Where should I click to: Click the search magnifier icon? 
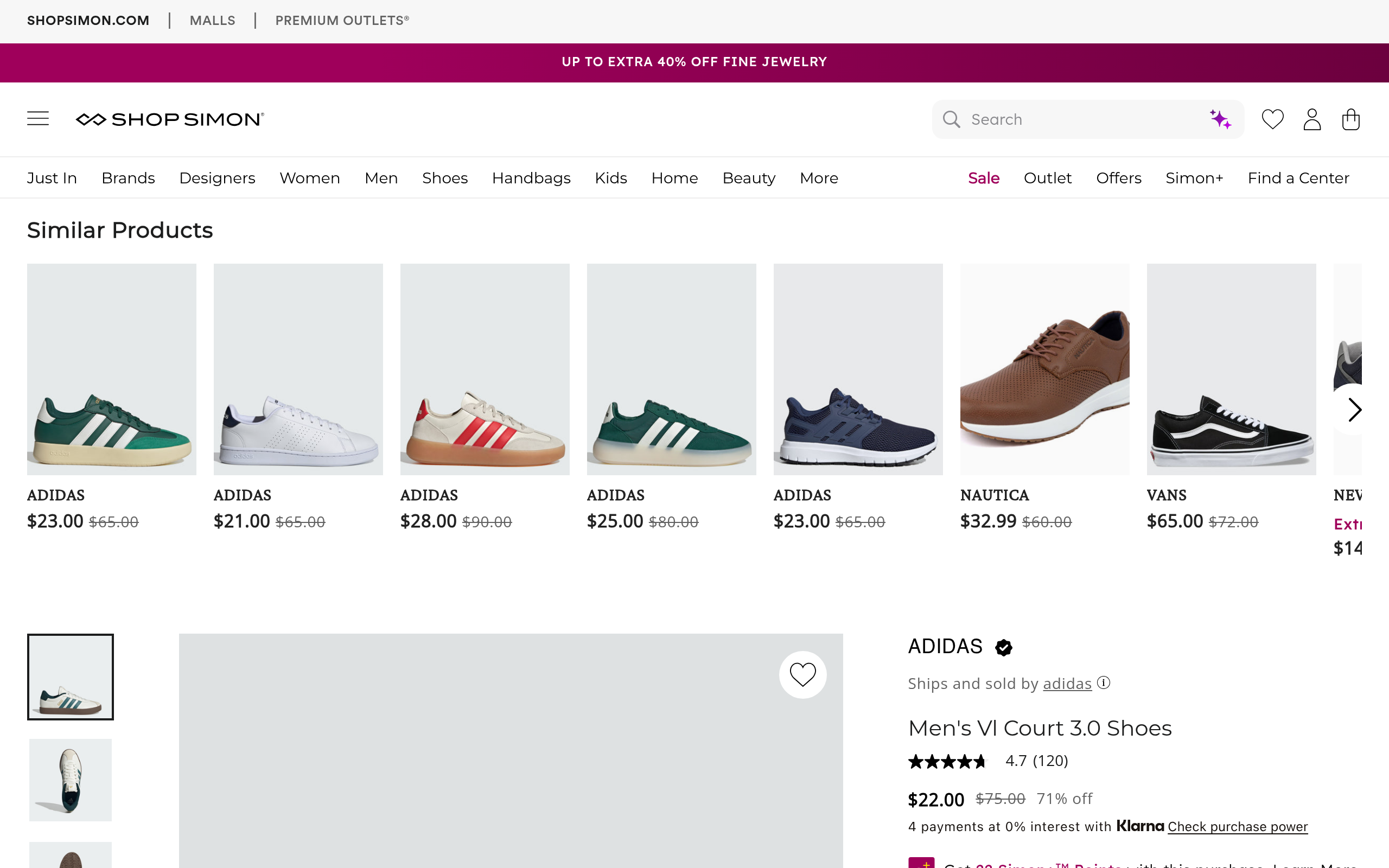pos(951,119)
